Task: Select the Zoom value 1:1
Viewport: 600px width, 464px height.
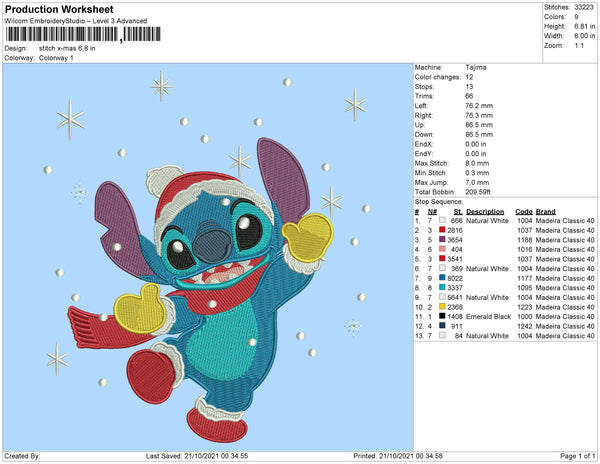Action: tap(579, 46)
